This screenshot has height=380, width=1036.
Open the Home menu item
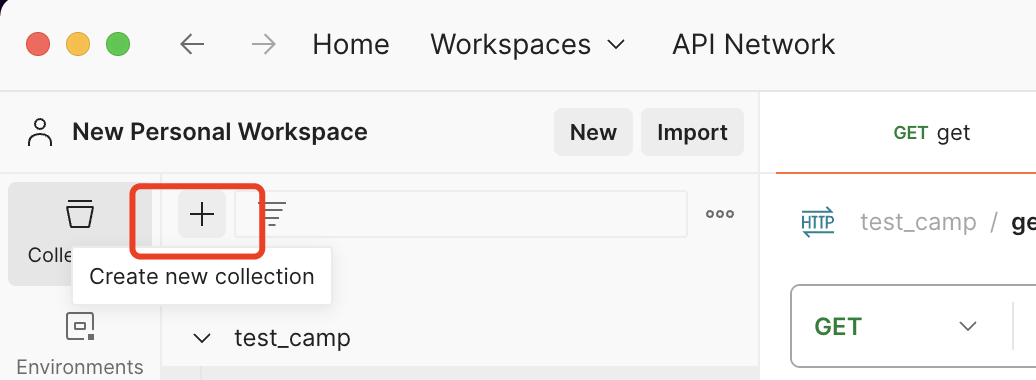tap(351, 44)
